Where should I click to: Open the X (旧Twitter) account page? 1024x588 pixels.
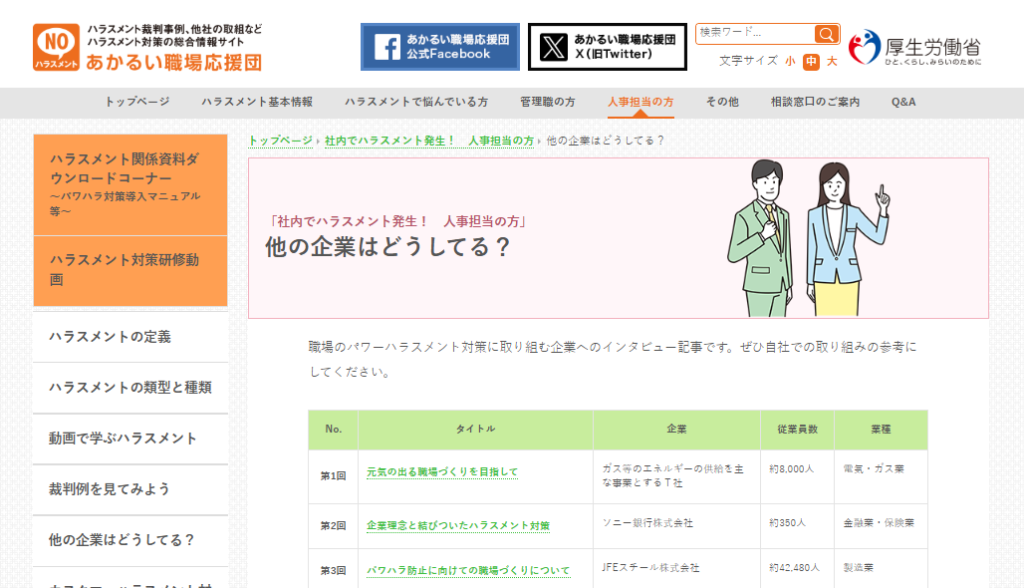(x=607, y=45)
